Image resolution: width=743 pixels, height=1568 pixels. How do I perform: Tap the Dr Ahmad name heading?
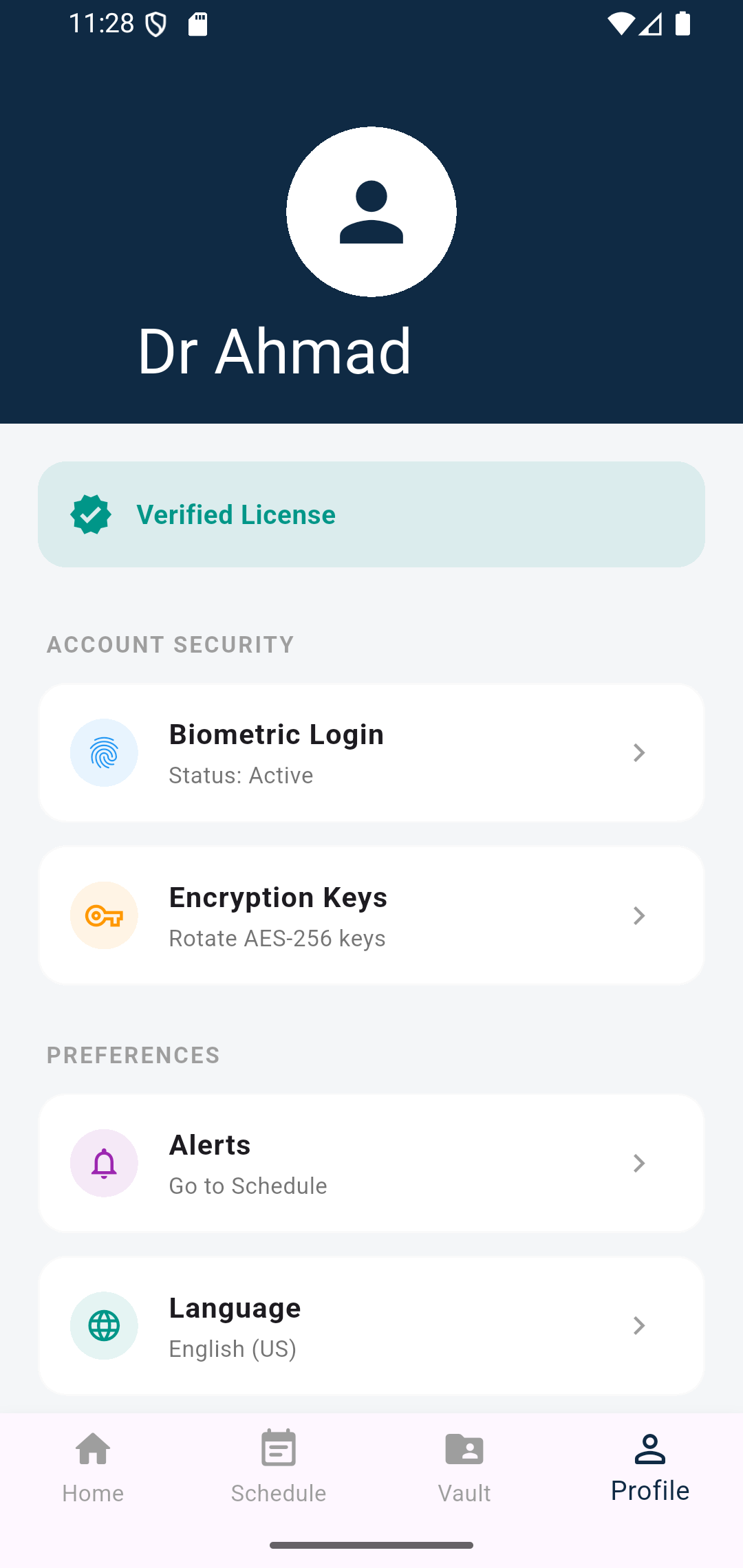point(274,351)
